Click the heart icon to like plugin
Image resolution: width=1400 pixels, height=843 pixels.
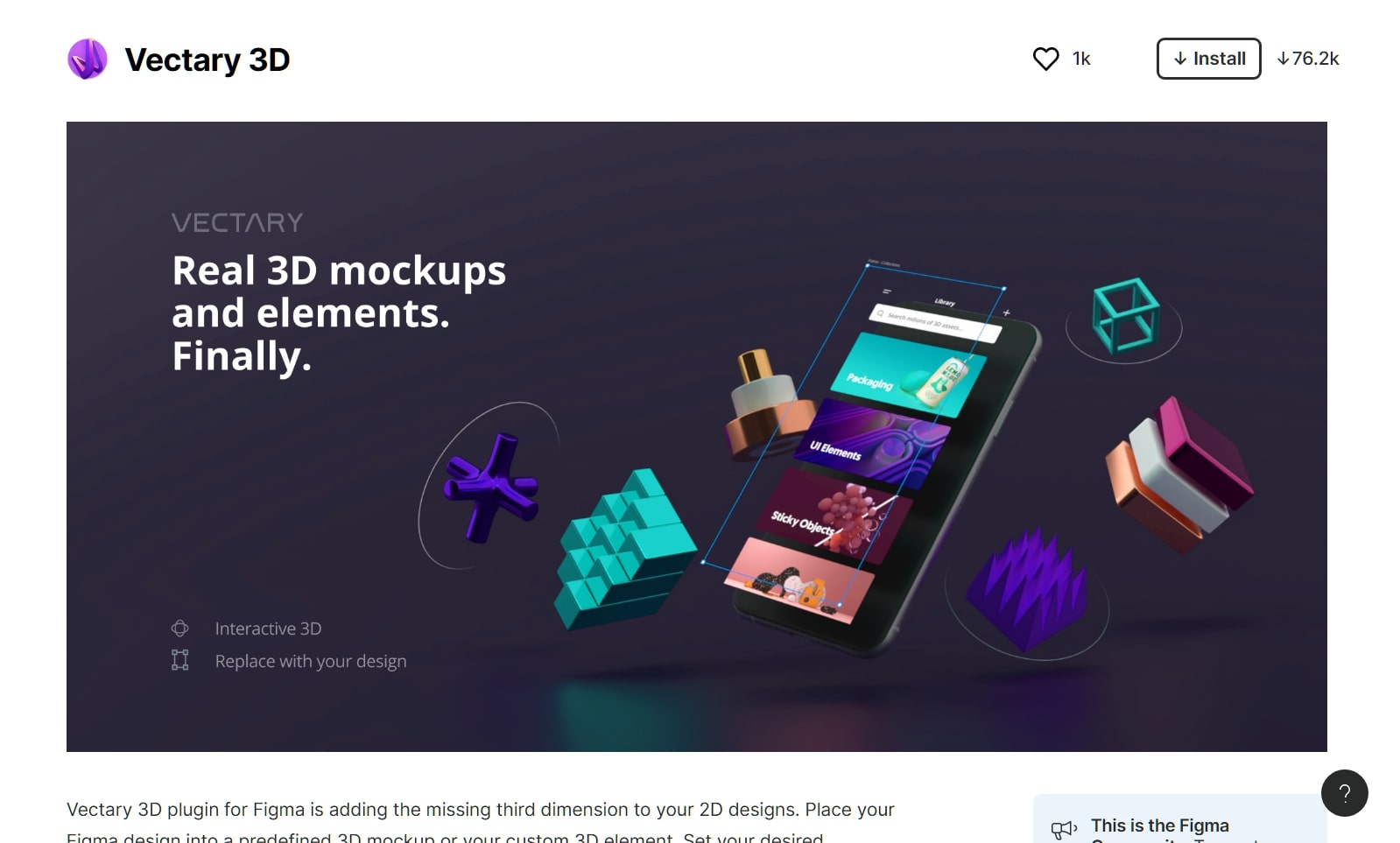[1045, 59]
